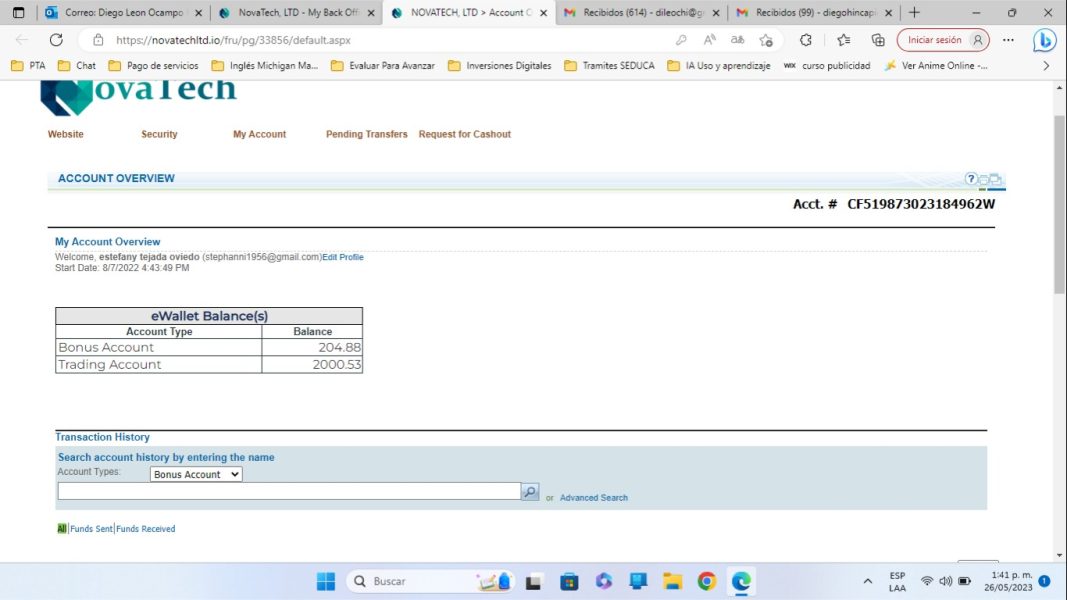Open the Evaluar Para Avanzar bookmarks folder

click(x=383, y=66)
